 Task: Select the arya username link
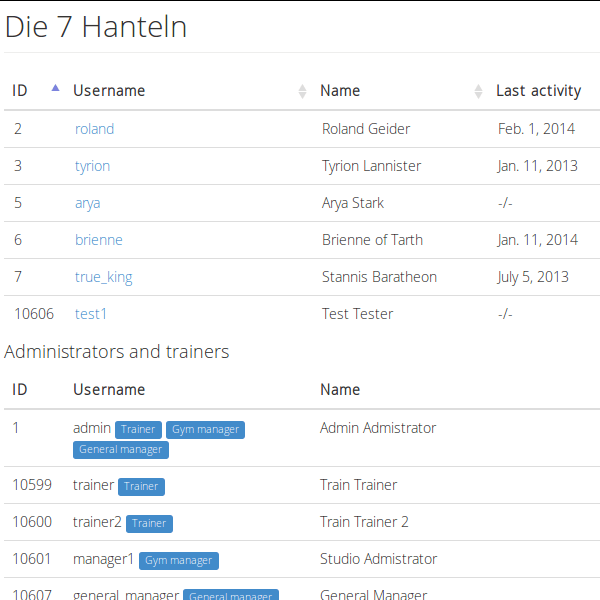pyautogui.click(x=87, y=203)
